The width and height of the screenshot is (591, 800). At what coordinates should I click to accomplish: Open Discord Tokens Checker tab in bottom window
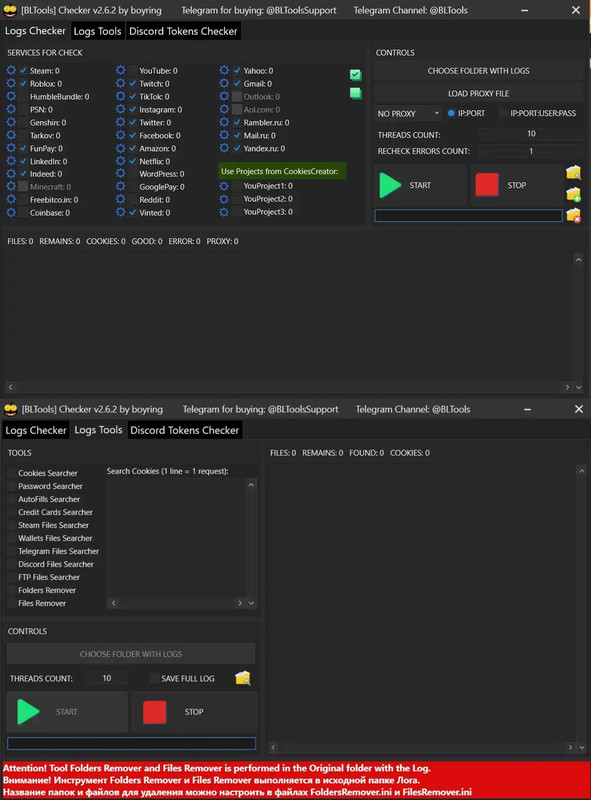[x=184, y=430]
